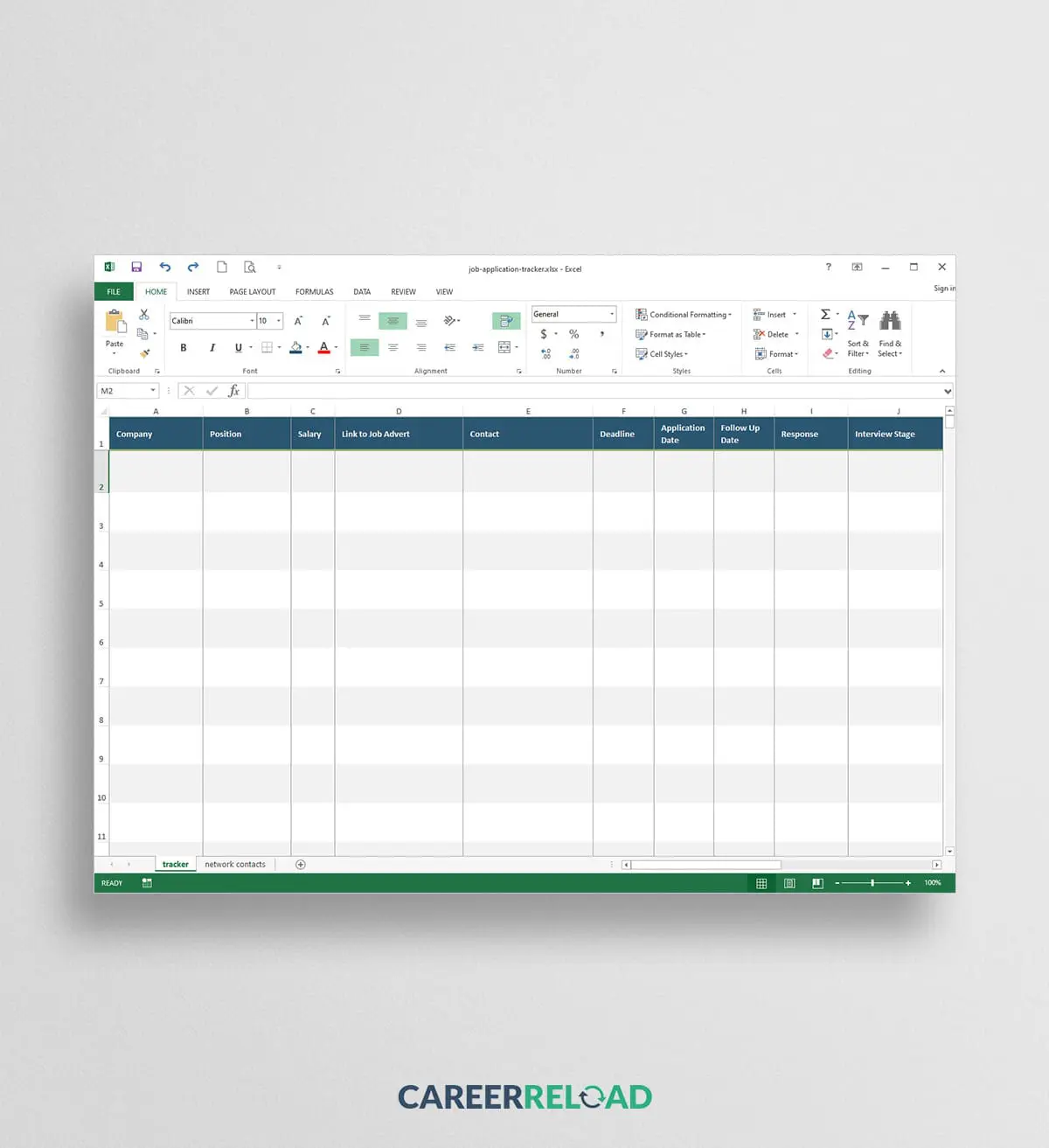Viewport: 1049px width, 1148px height.
Task: Open Find & Select binoculars tool
Action: [890, 332]
